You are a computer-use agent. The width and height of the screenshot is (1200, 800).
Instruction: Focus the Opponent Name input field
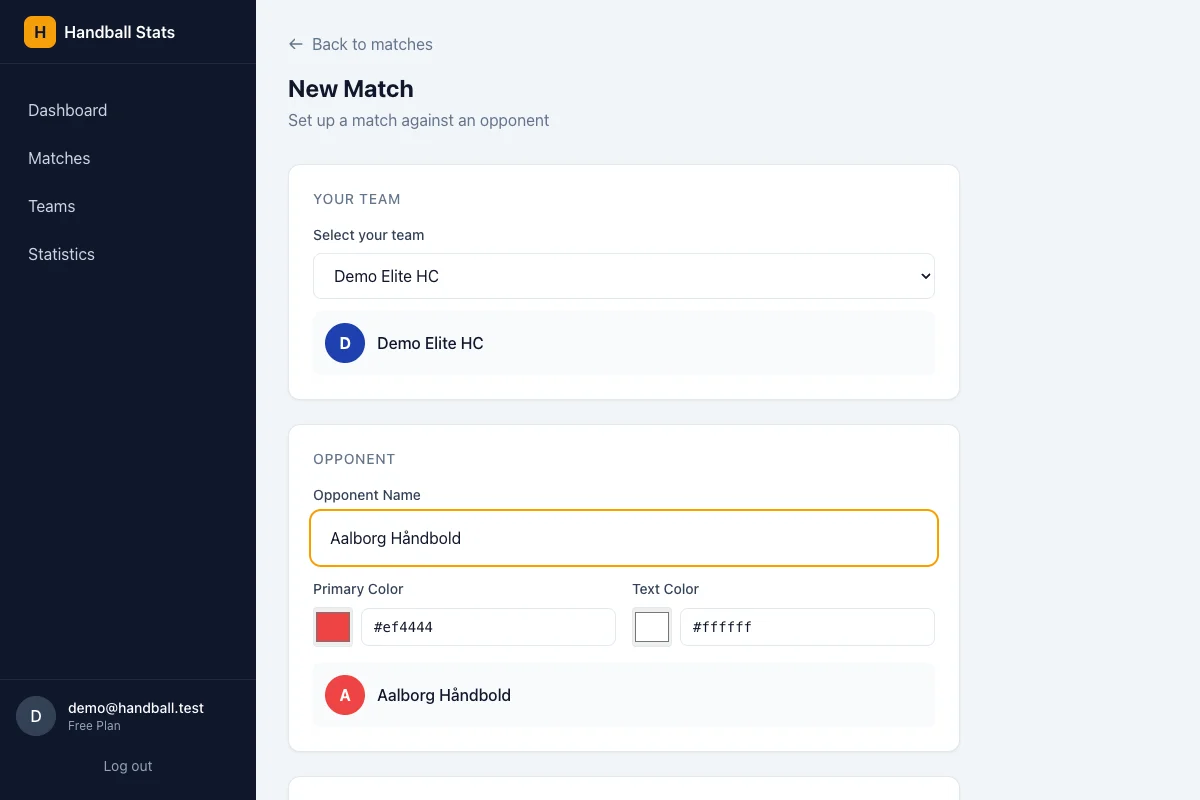coord(624,538)
